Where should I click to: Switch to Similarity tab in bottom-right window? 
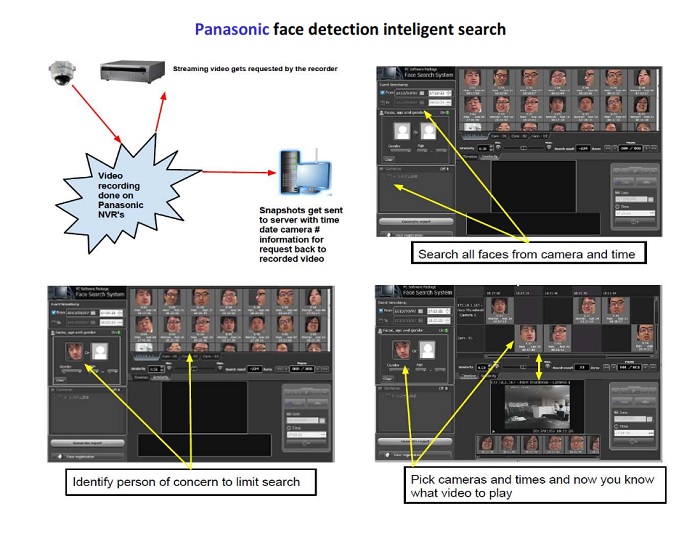[x=489, y=376]
